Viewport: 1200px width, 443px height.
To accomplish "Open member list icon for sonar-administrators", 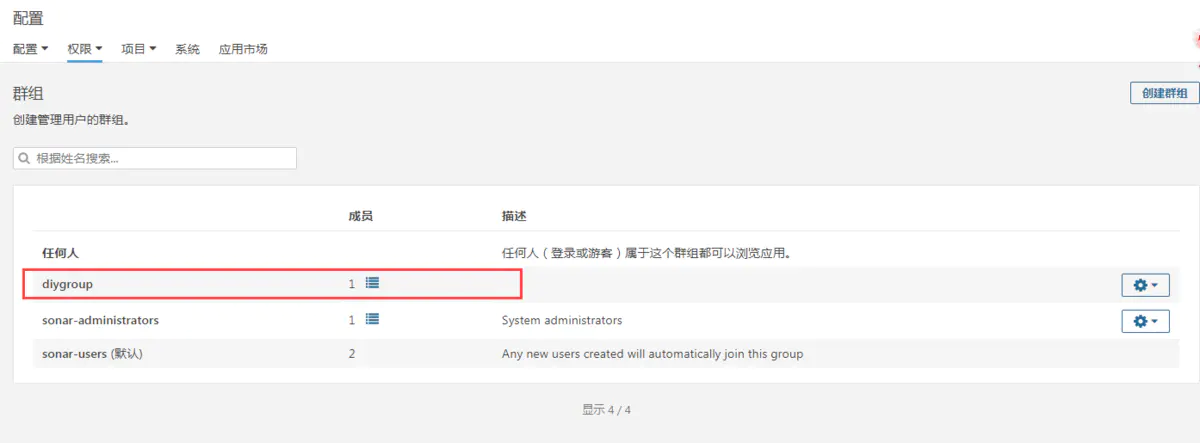I will [372, 320].
